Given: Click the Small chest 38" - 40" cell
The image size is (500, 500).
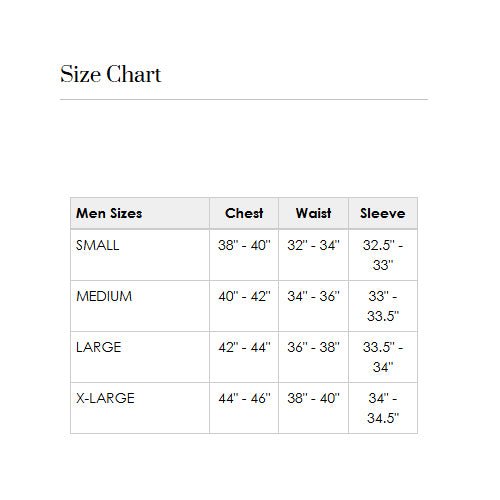Looking at the screenshot, I should (x=244, y=255).
